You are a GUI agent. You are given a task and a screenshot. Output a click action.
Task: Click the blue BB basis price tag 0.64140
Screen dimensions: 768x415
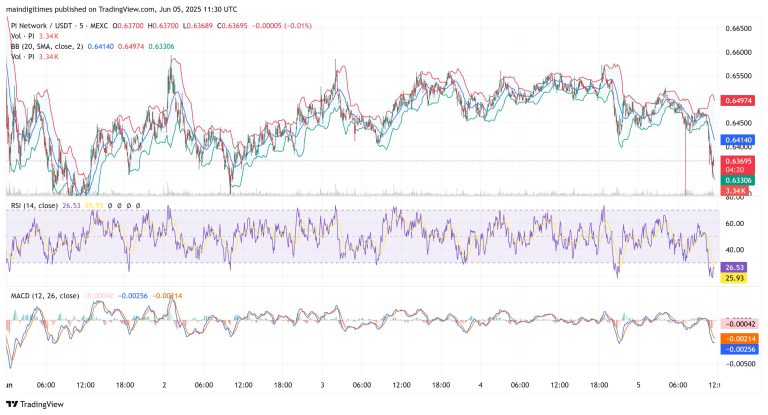coord(739,140)
